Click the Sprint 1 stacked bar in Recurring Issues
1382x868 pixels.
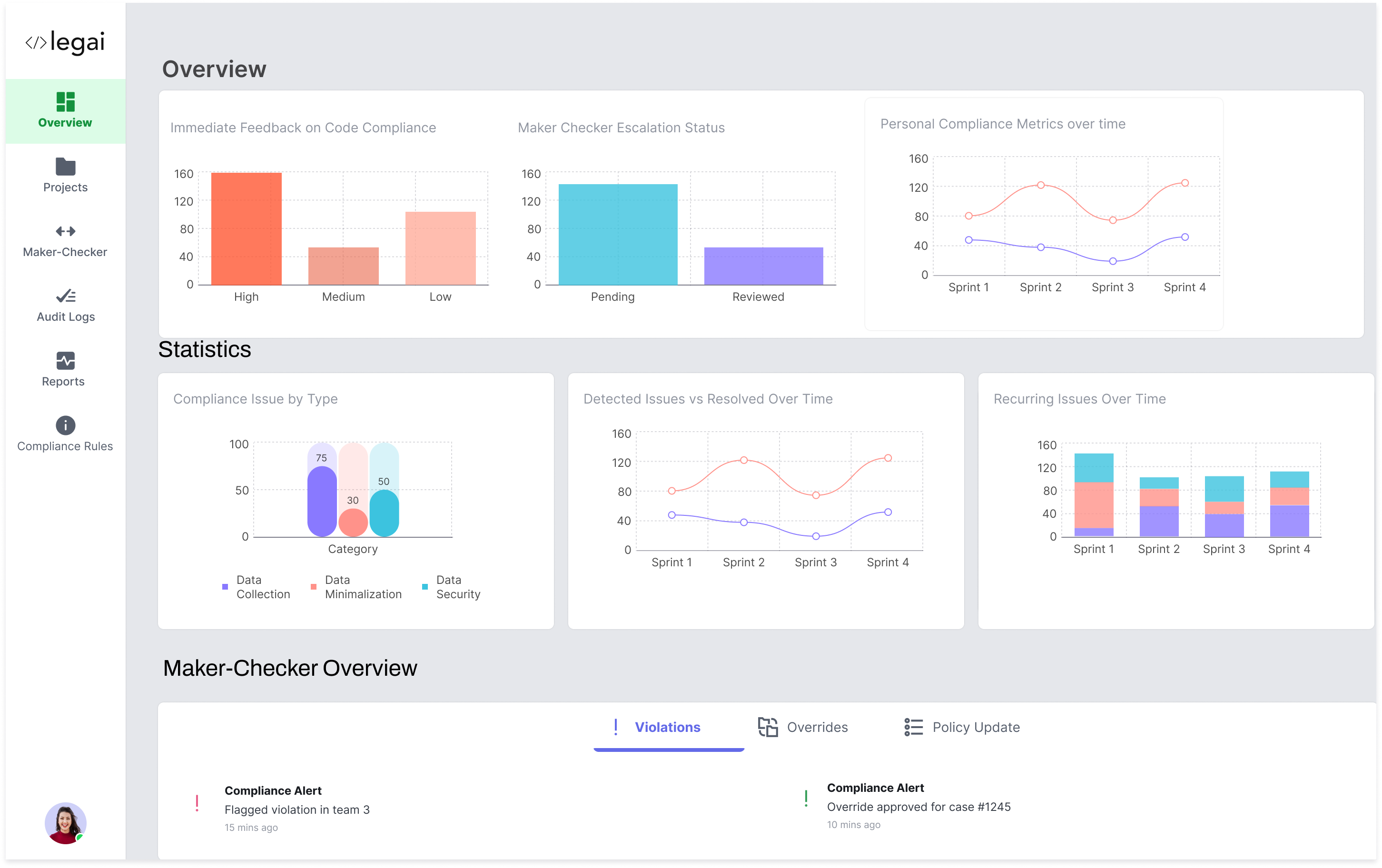point(1093,495)
